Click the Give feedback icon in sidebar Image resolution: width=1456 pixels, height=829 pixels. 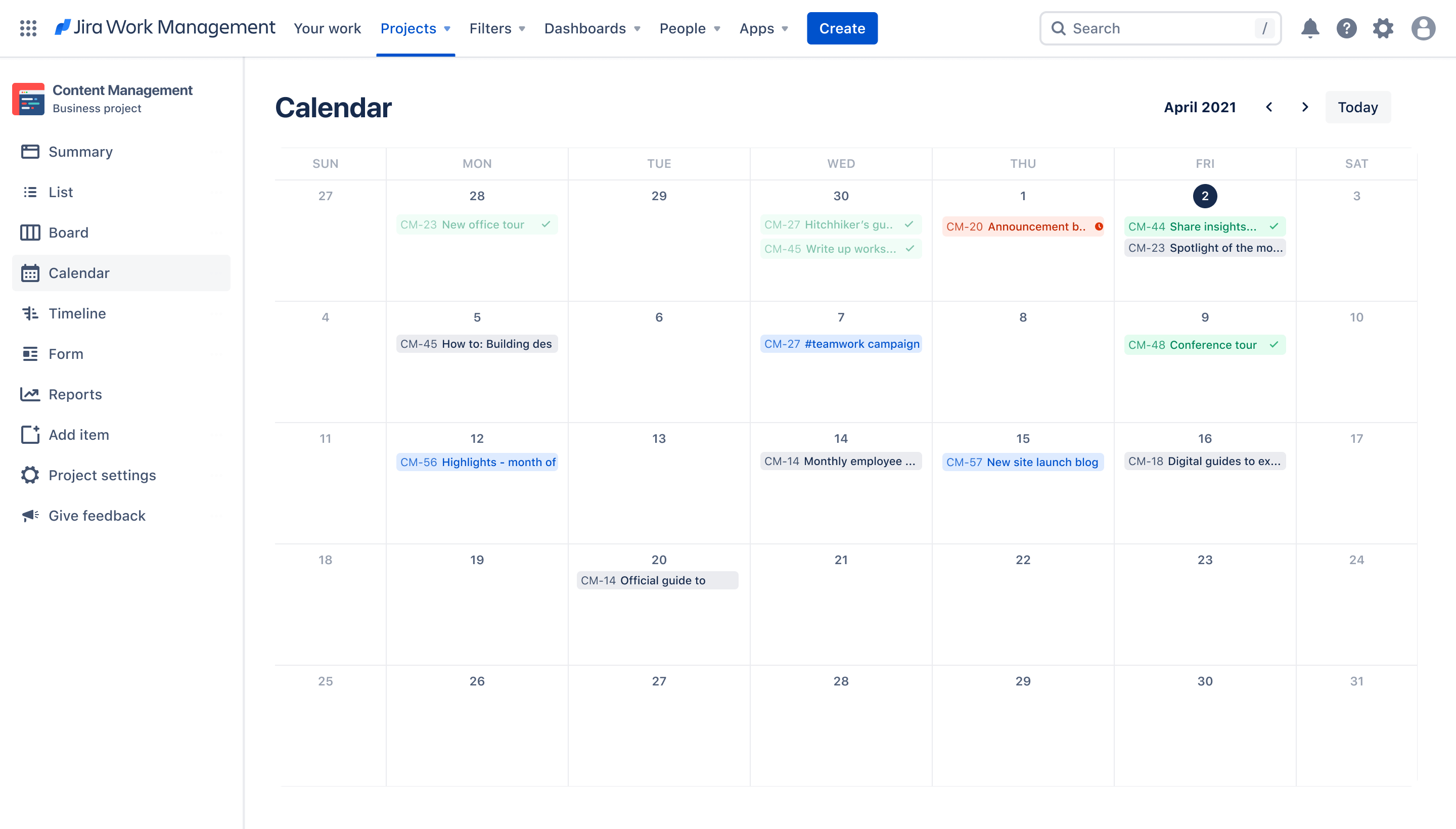click(31, 515)
